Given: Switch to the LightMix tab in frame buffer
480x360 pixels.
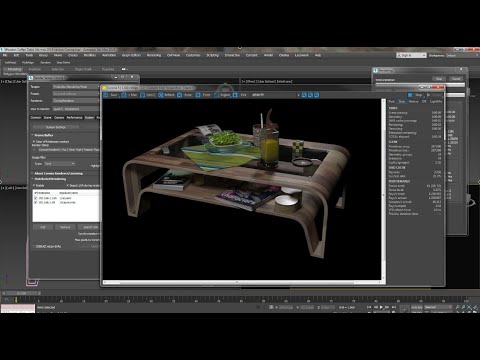Looking at the screenshot, I should 436,101.
